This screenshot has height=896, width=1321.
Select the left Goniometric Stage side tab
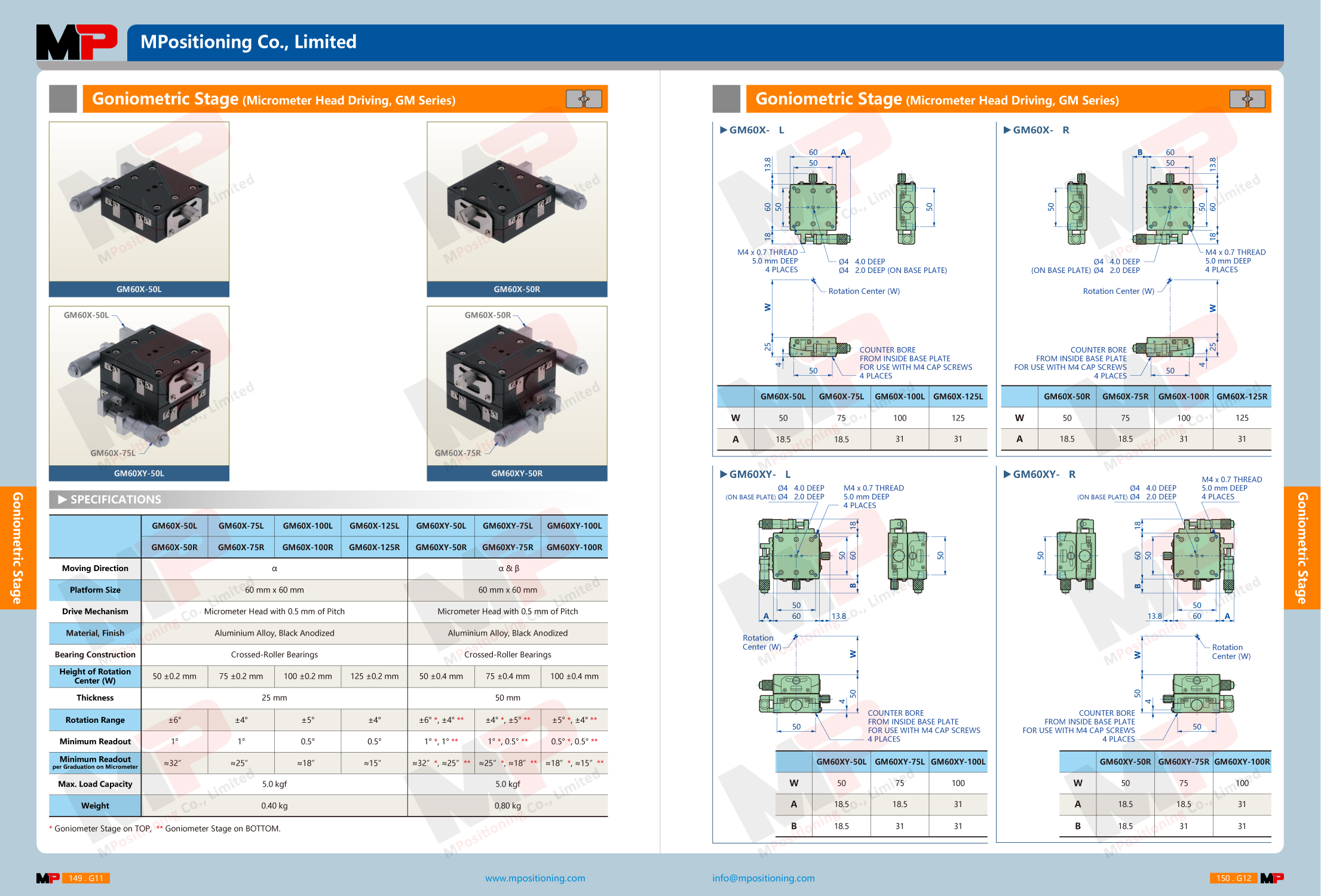18,548
